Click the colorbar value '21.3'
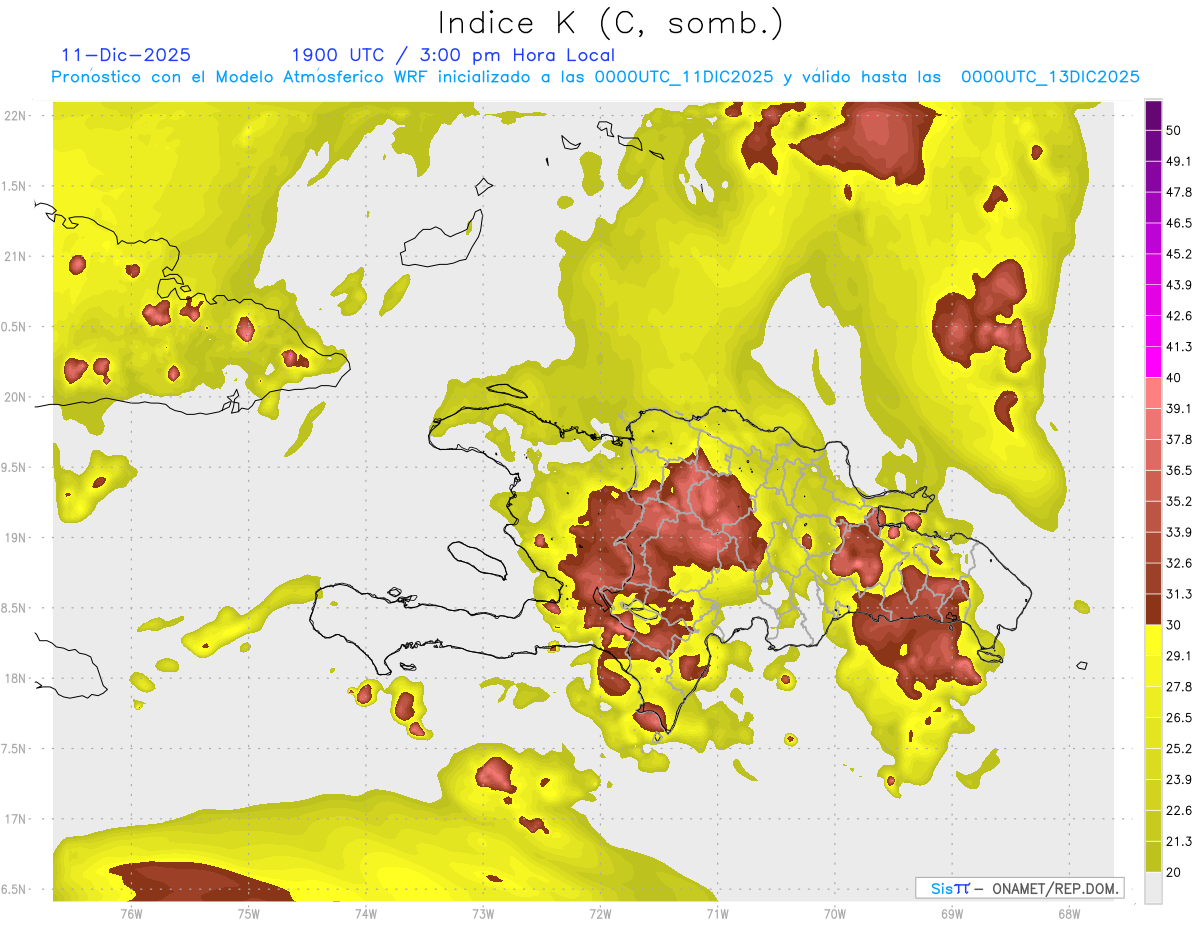This screenshot has height=927, width=1200. [x=1179, y=842]
